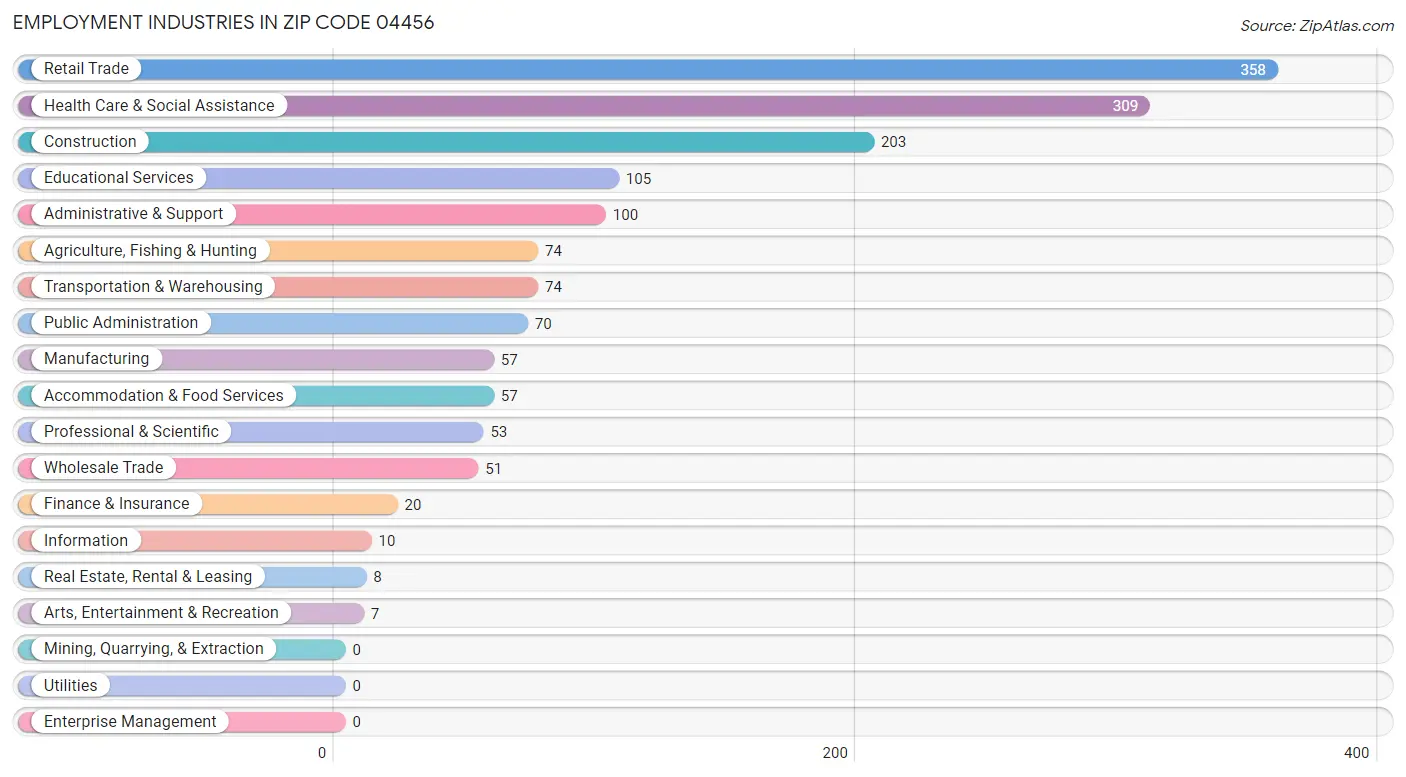Click the 309 value on Health Care bar
The image size is (1406, 777).
tap(1125, 106)
